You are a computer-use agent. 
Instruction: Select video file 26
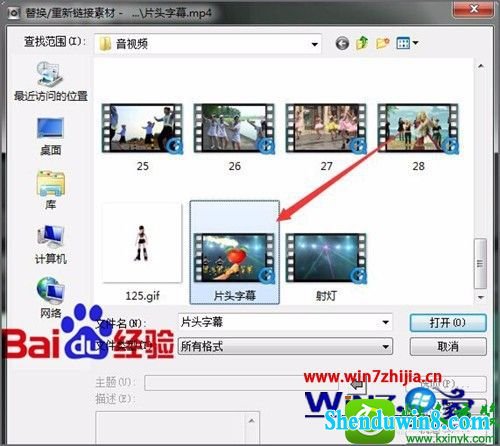(235, 138)
